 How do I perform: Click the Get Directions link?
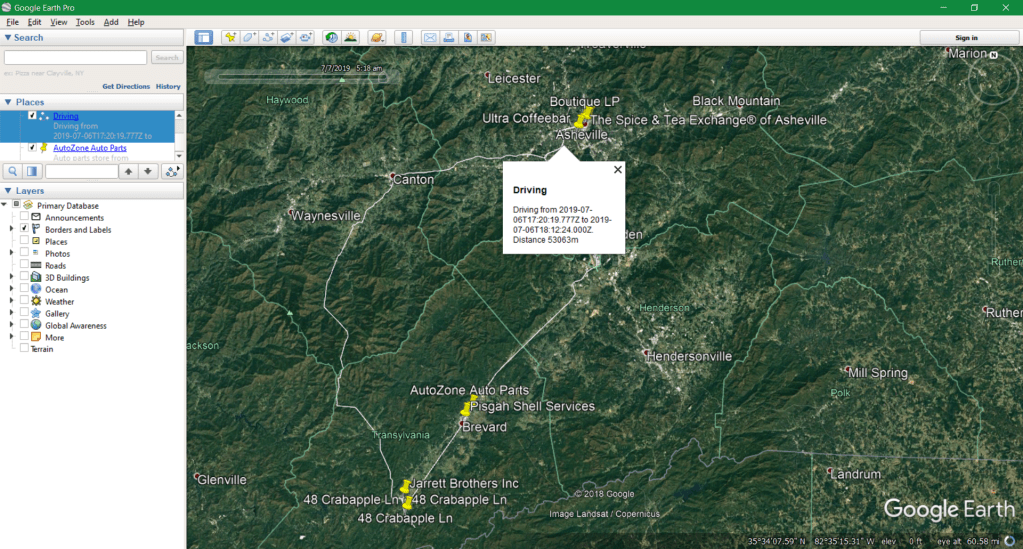pyautogui.click(x=125, y=87)
